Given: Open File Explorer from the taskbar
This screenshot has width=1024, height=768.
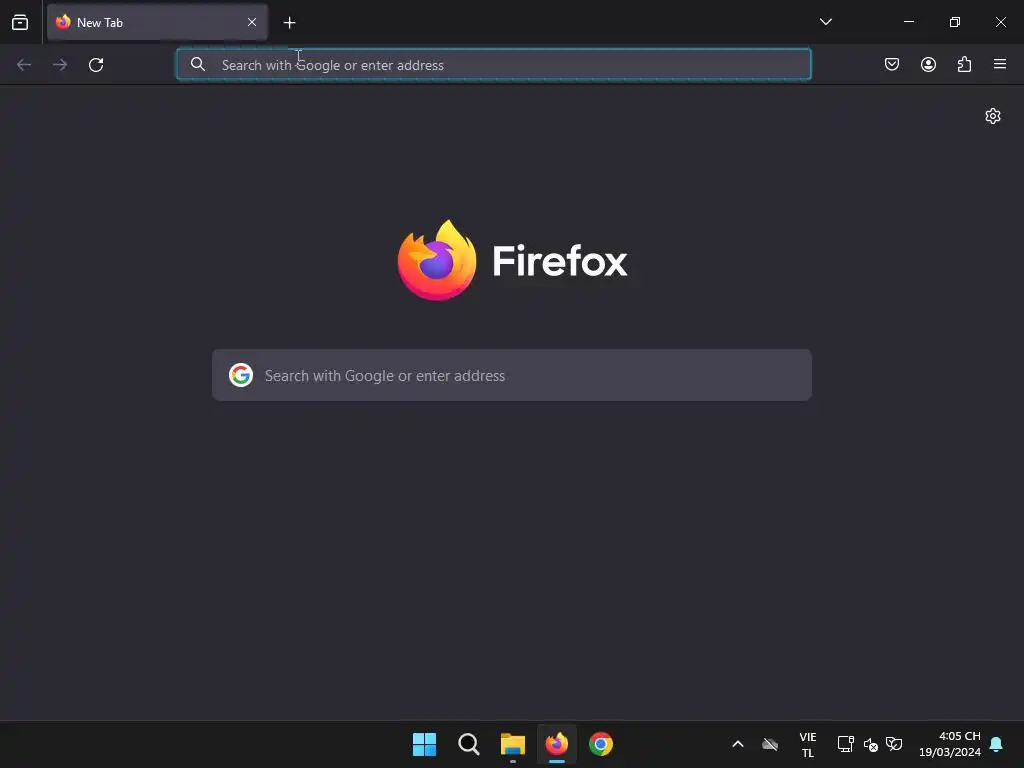Looking at the screenshot, I should (x=513, y=744).
